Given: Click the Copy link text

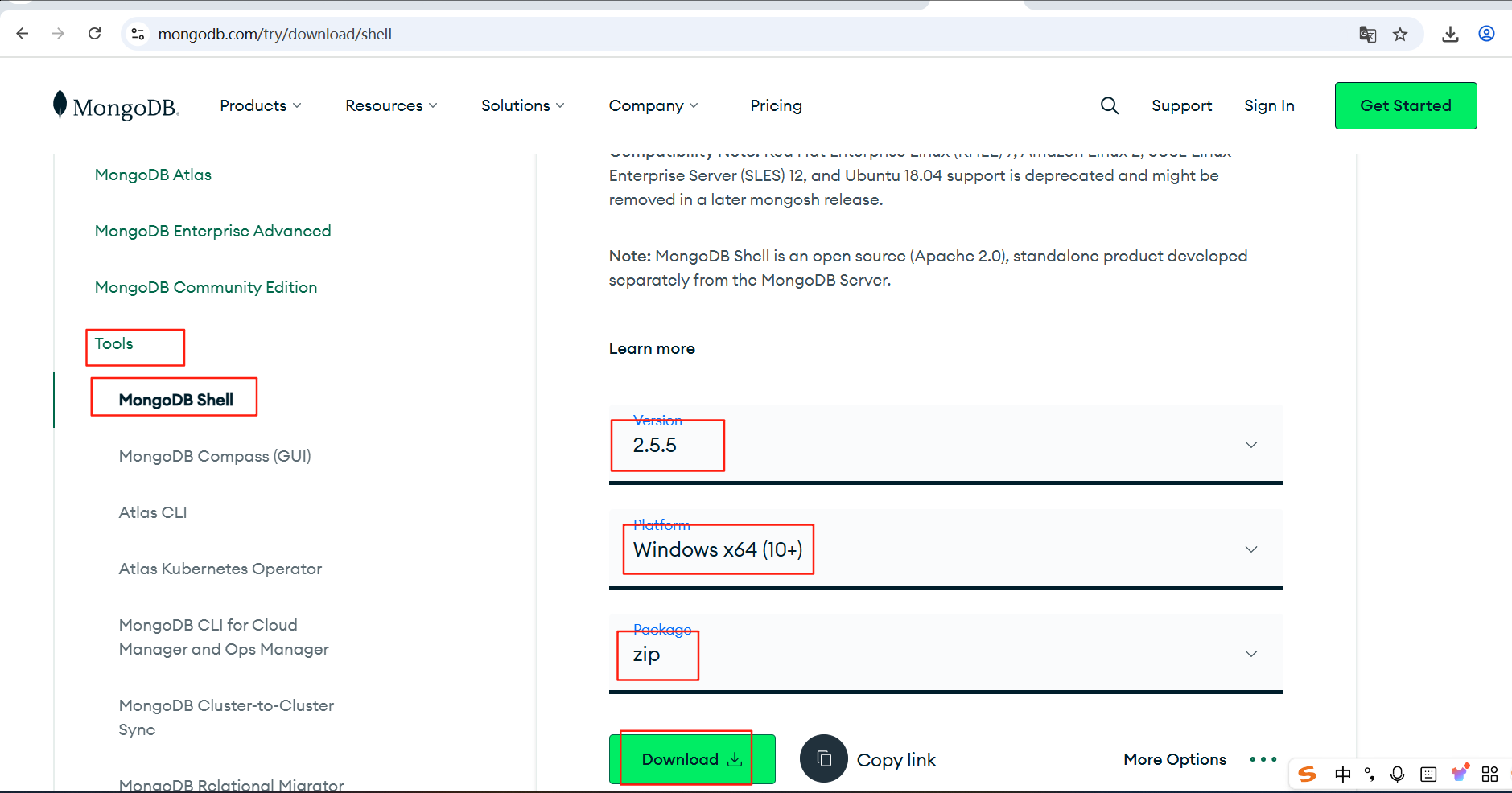Looking at the screenshot, I should point(896,760).
